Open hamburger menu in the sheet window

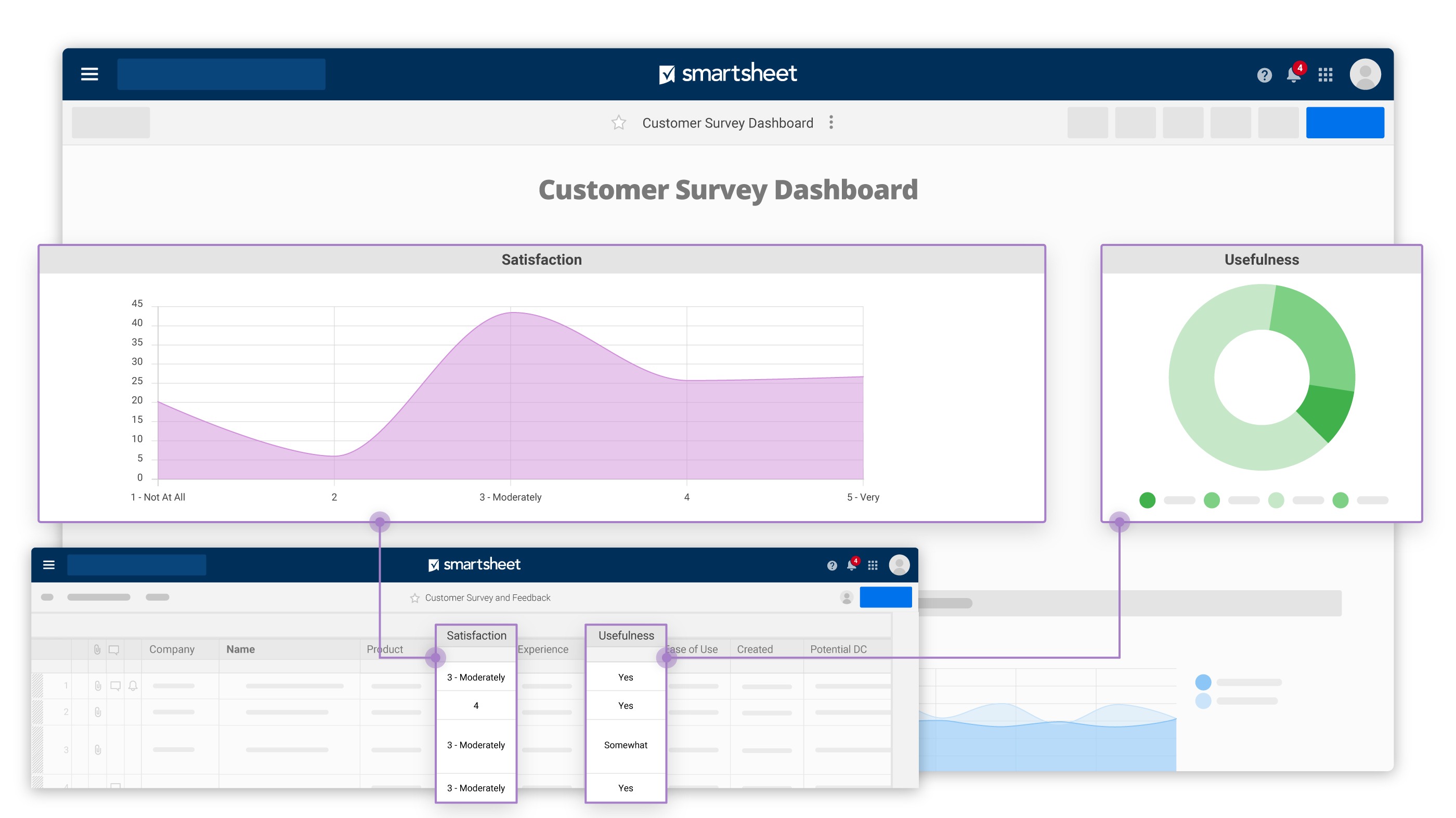[x=49, y=565]
